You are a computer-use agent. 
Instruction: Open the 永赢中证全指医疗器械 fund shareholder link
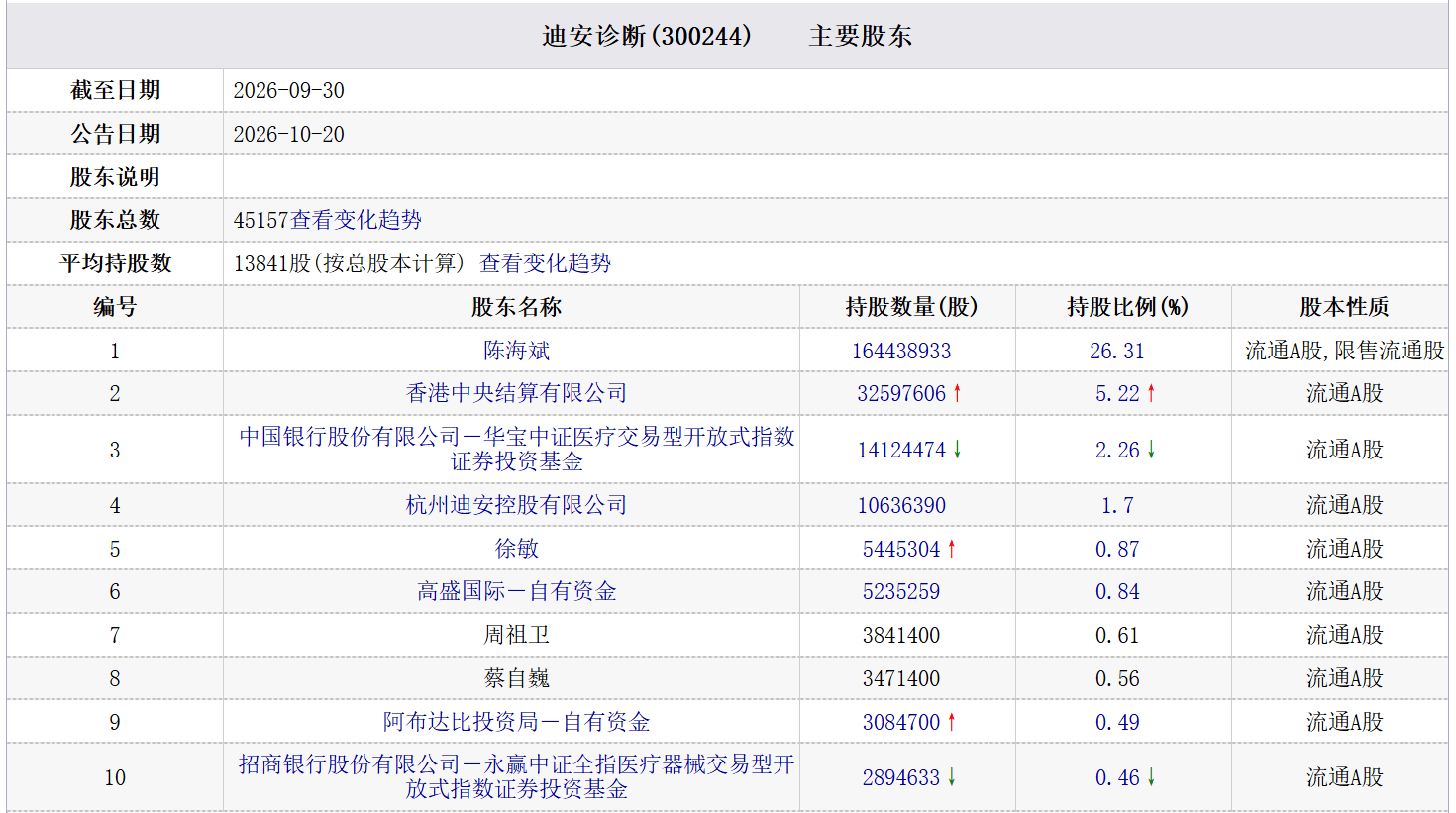click(516, 777)
